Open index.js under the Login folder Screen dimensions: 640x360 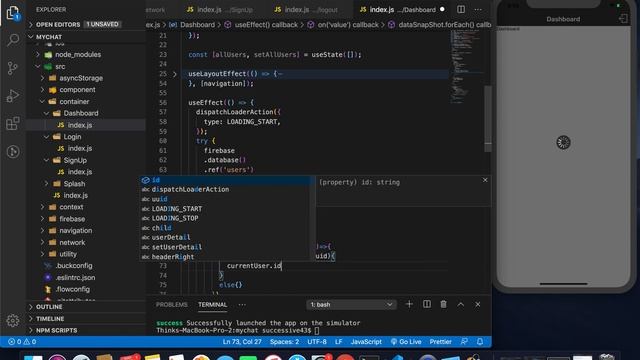point(80,149)
